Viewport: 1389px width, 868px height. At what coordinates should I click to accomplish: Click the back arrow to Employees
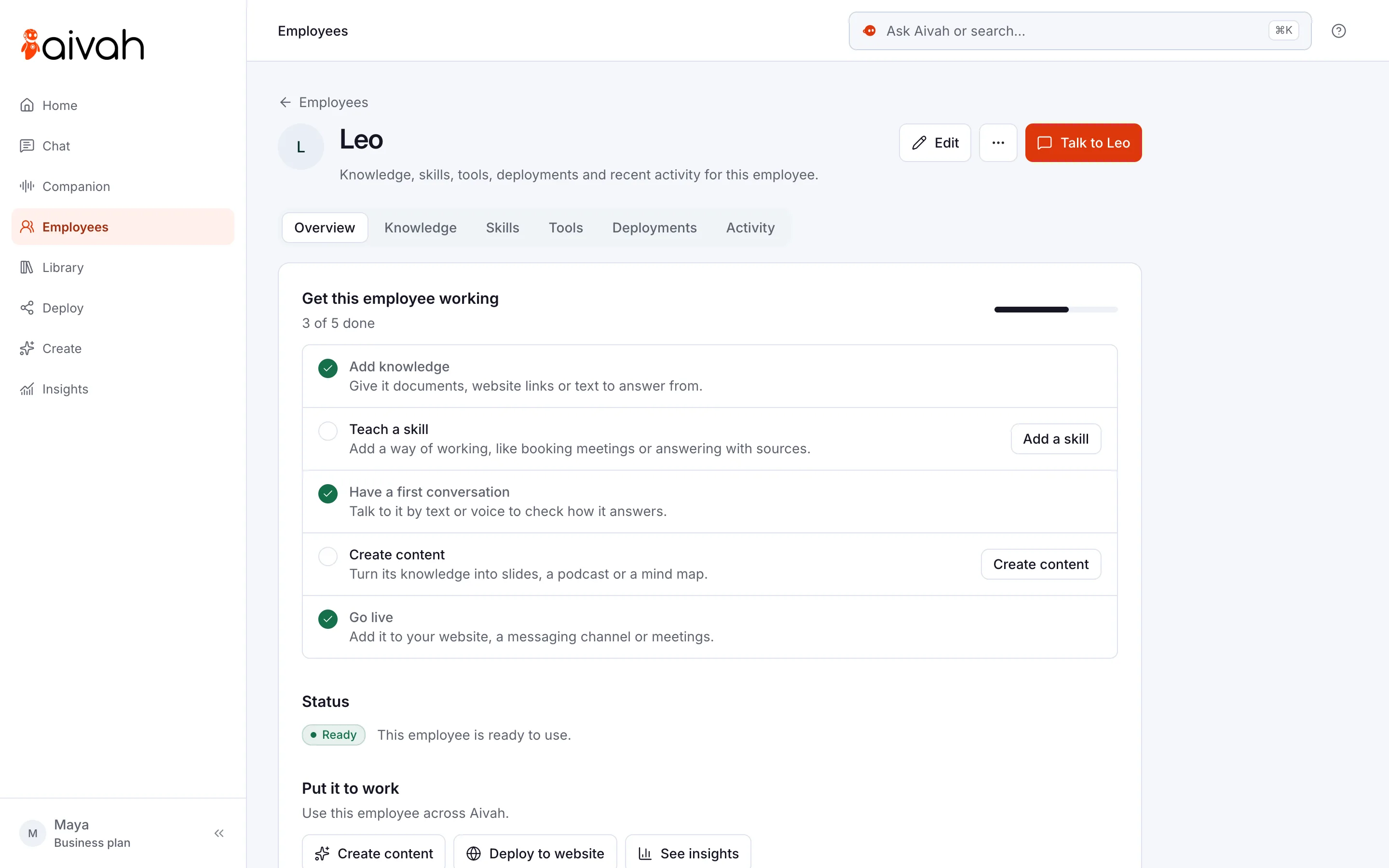[x=285, y=102]
